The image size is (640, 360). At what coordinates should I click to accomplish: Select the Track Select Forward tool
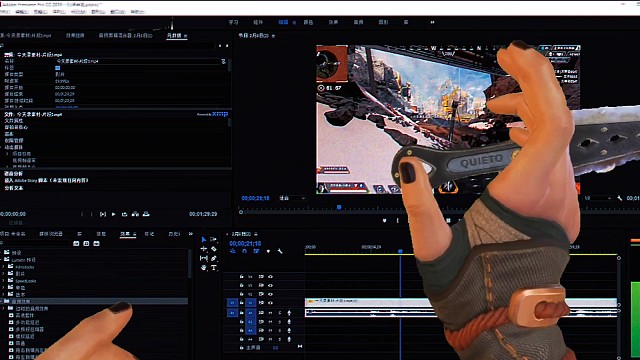pos(213,240)
